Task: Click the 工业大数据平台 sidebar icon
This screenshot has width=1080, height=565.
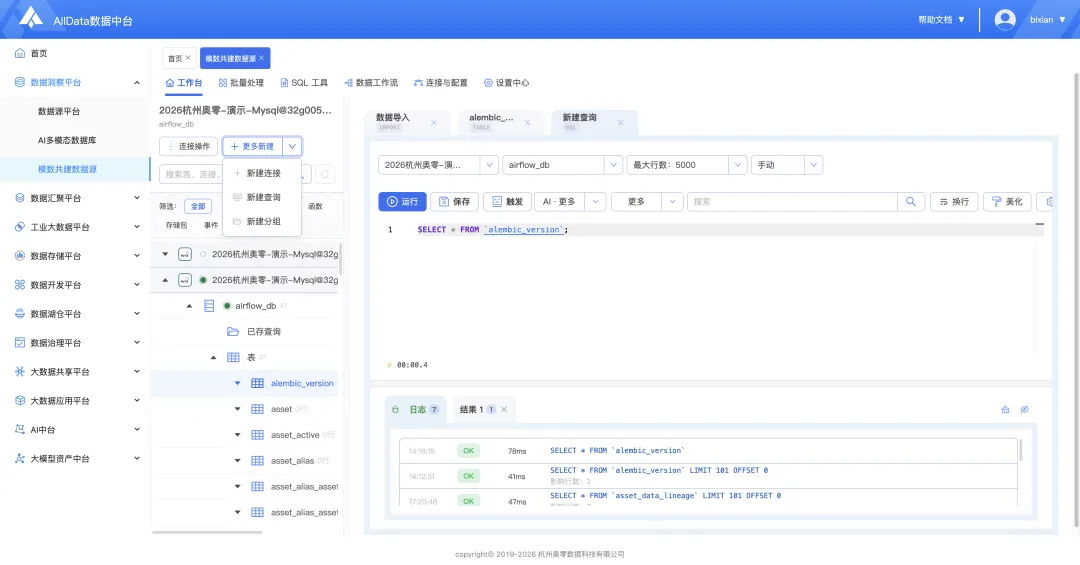Action: (20, 227)
